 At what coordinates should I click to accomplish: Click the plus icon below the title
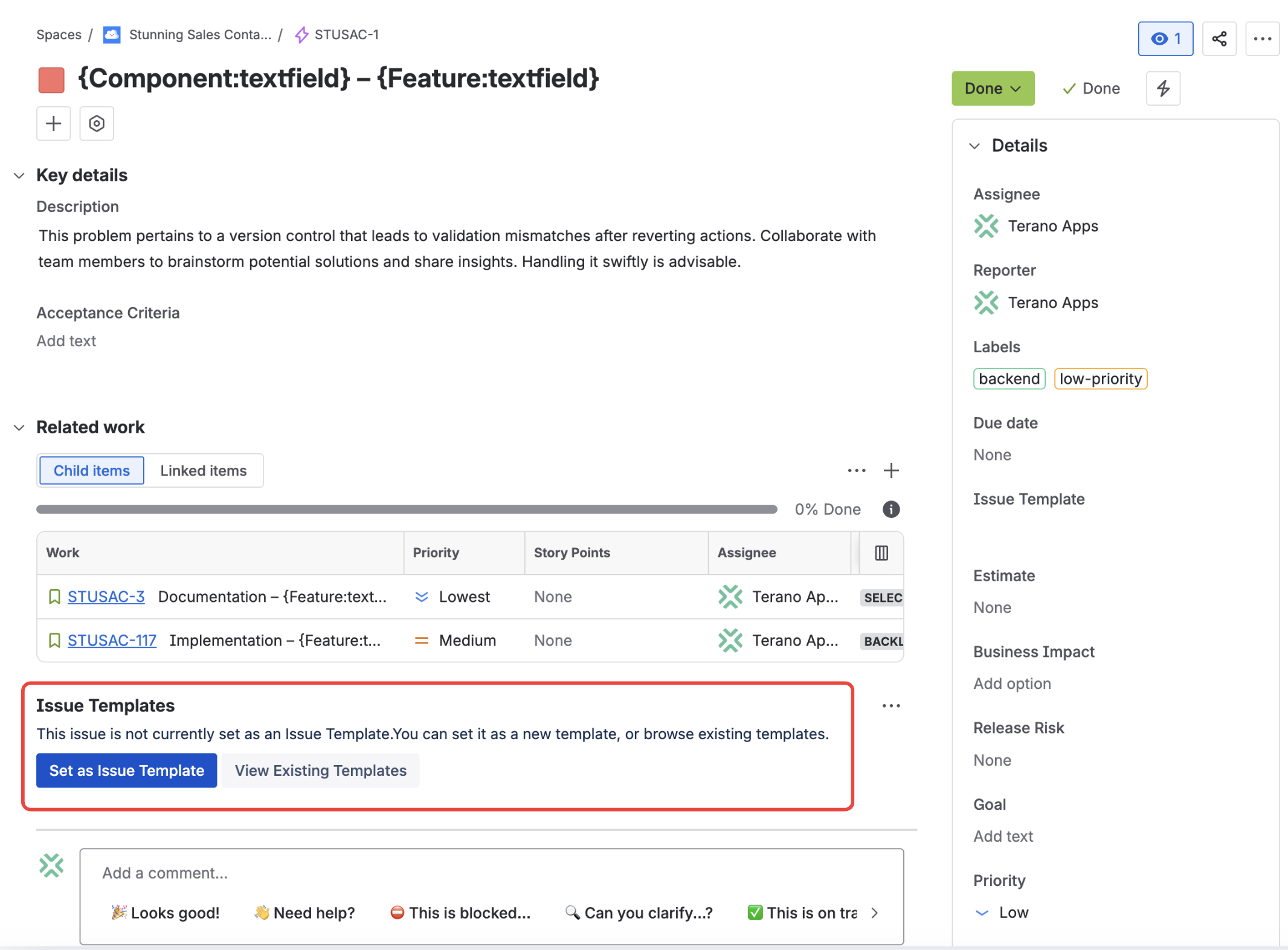pos(53,123)
